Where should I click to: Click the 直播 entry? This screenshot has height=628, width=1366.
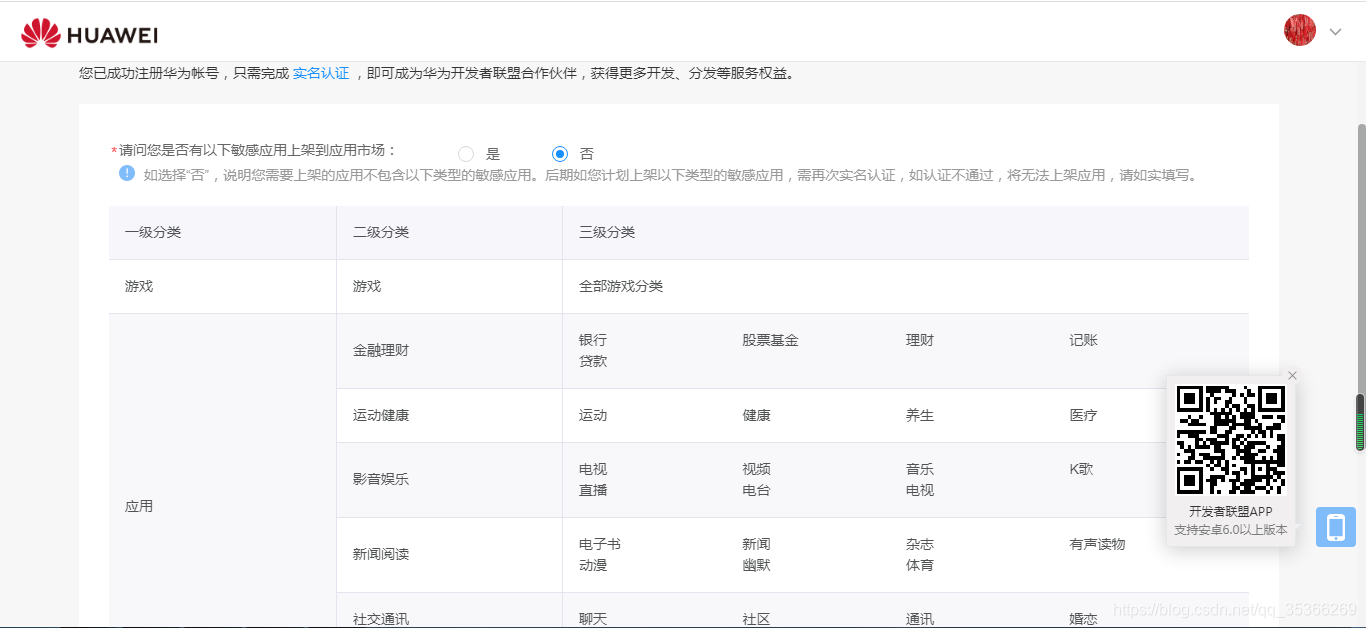point(593,490)
